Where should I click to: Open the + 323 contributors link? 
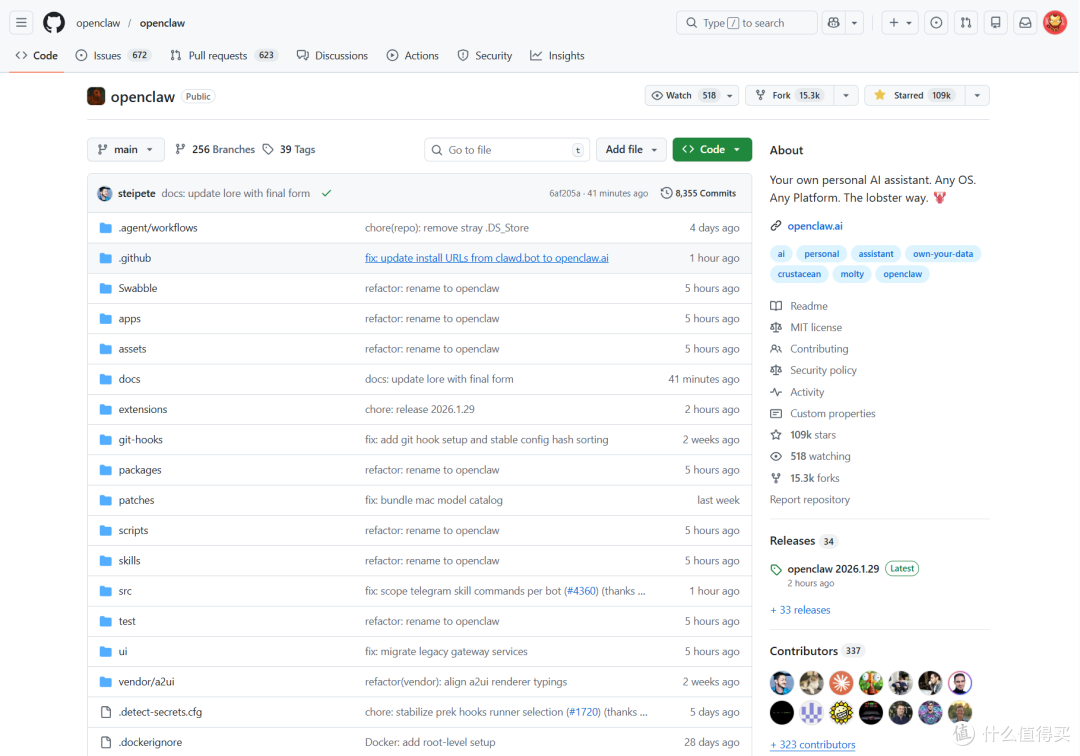[813, 744]
